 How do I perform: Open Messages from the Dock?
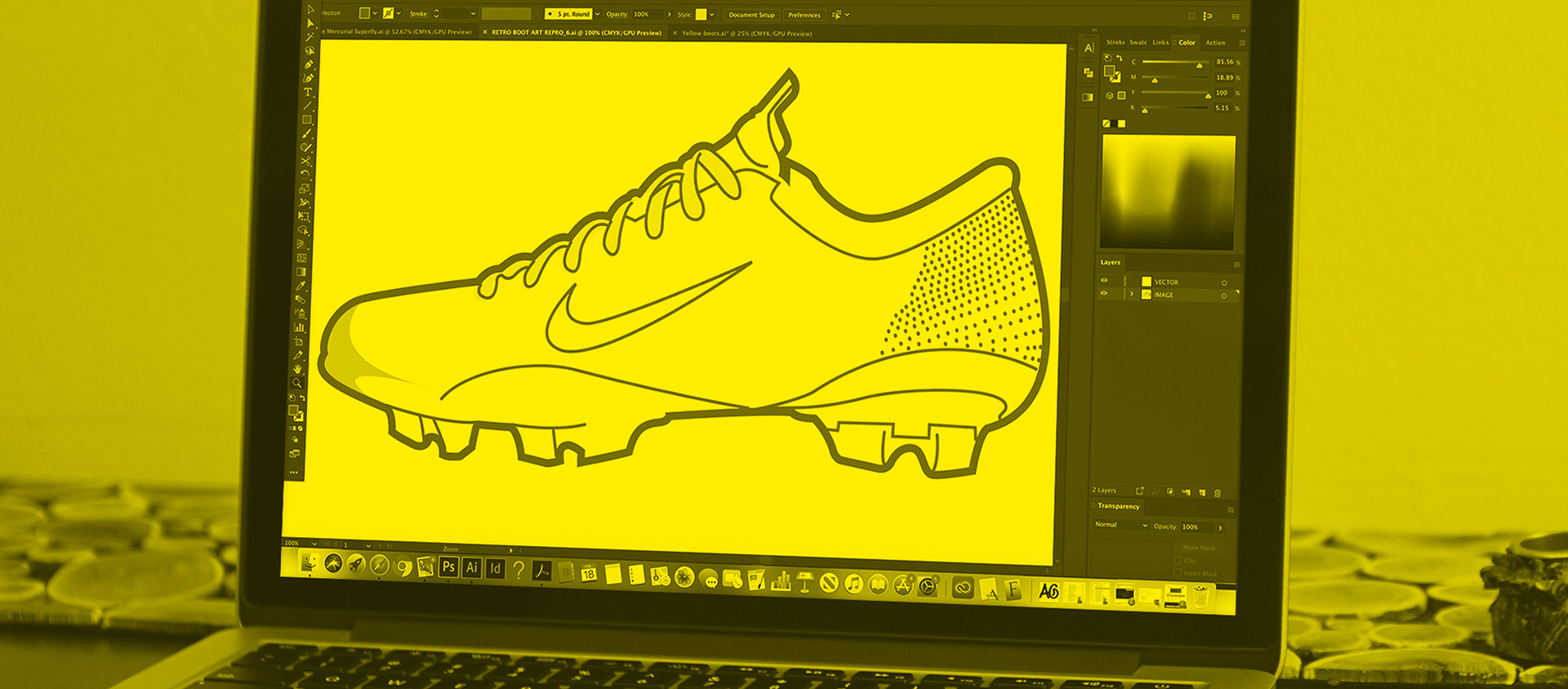709,579
